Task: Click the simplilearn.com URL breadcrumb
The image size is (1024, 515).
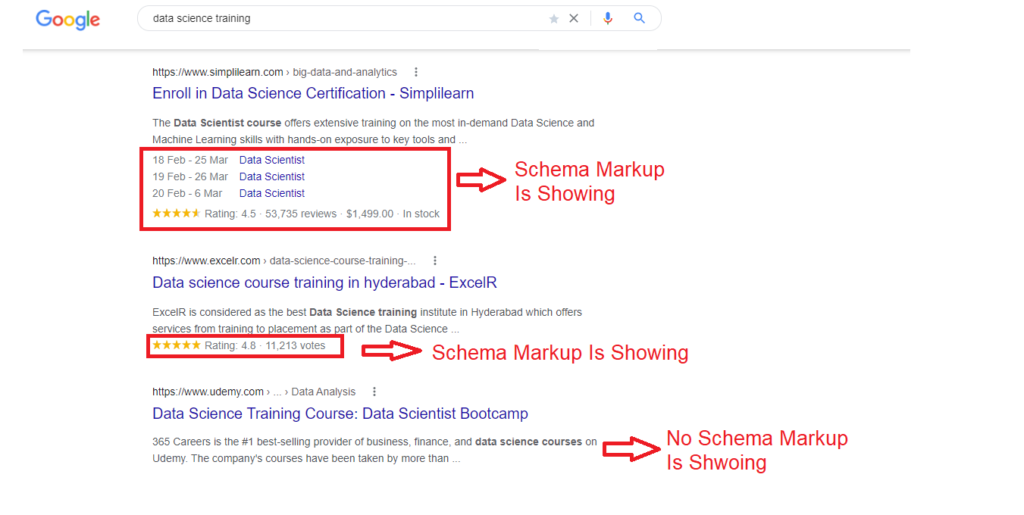Action: point(274,72)
